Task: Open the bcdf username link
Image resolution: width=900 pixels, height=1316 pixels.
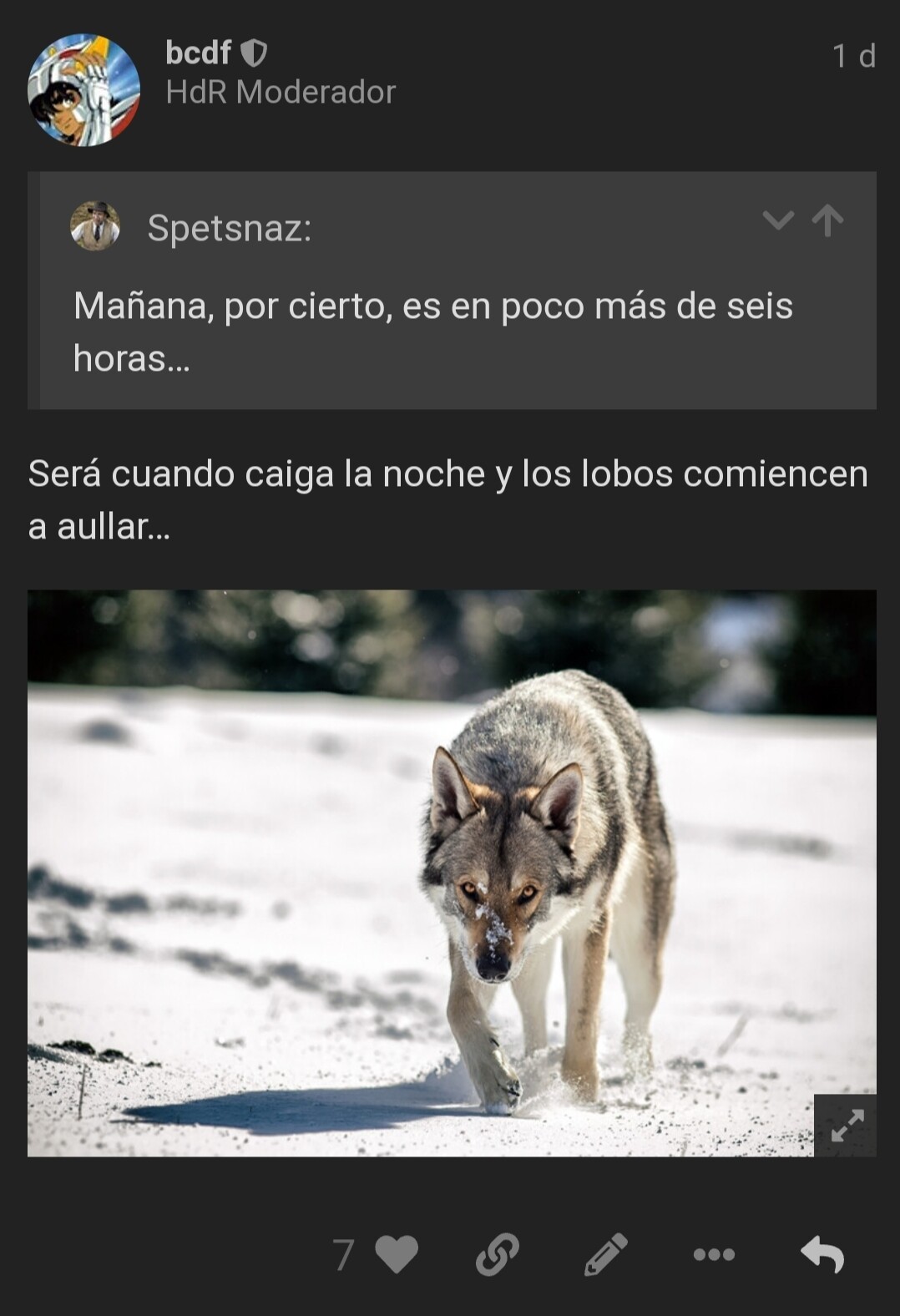Action: coord(198,53)
